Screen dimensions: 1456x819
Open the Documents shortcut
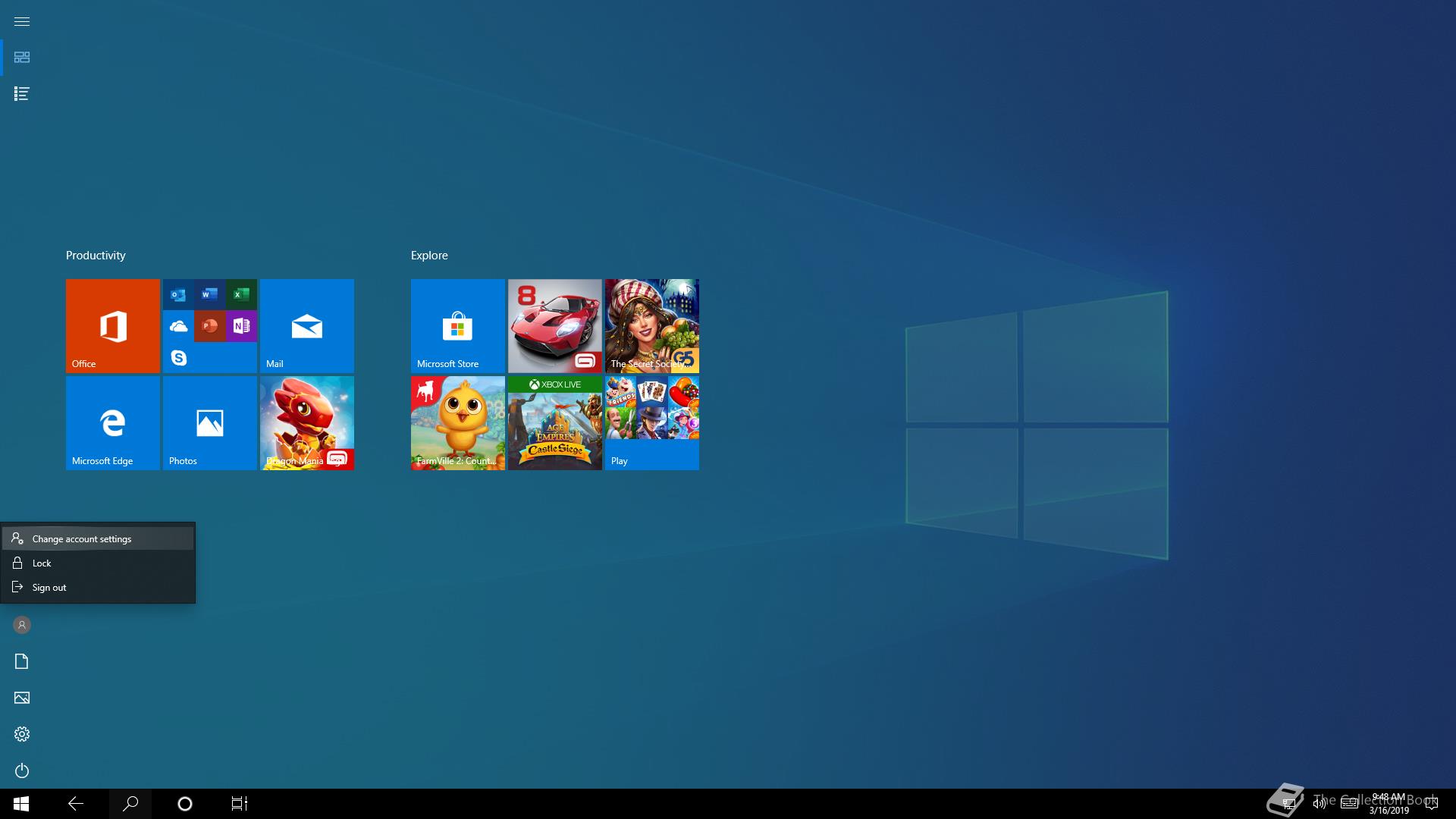coord(22,661)
